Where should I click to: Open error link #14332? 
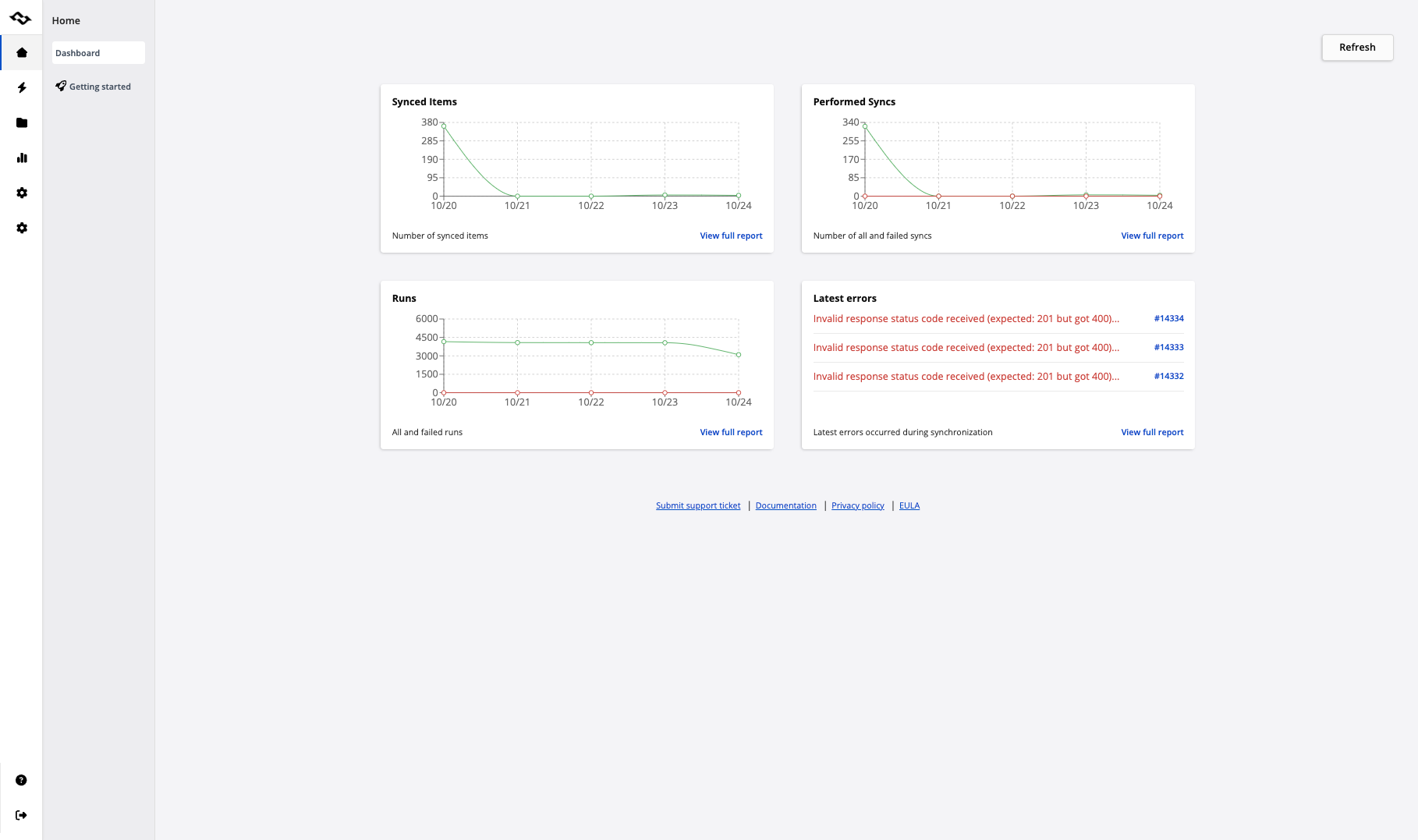point(1168,376)
